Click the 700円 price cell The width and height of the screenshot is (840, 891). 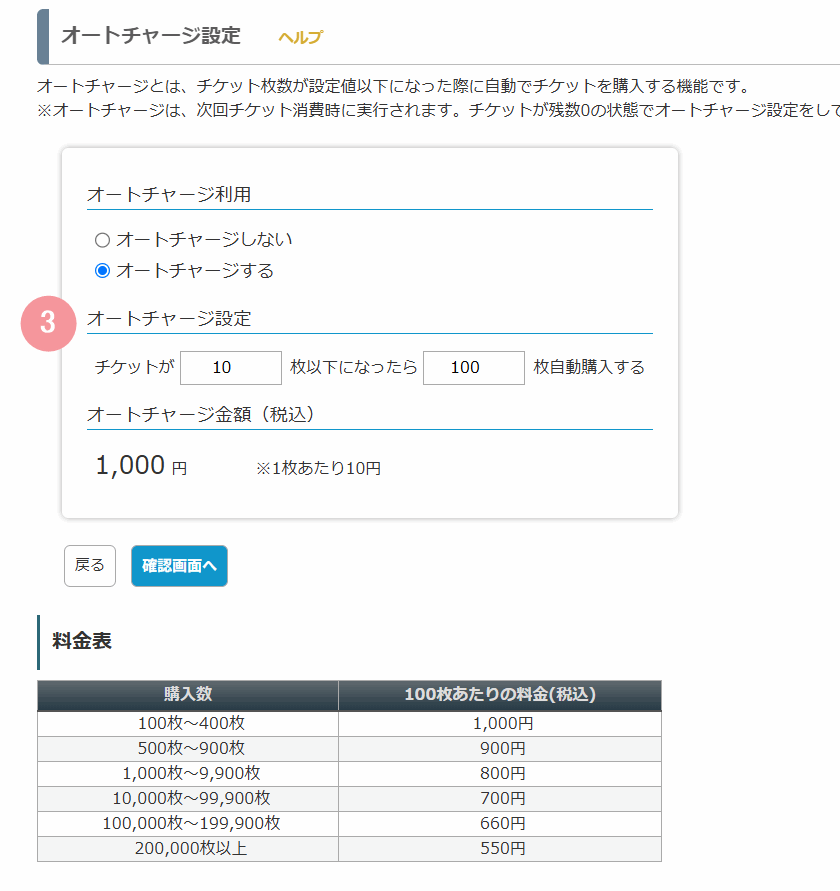(500, 799)
